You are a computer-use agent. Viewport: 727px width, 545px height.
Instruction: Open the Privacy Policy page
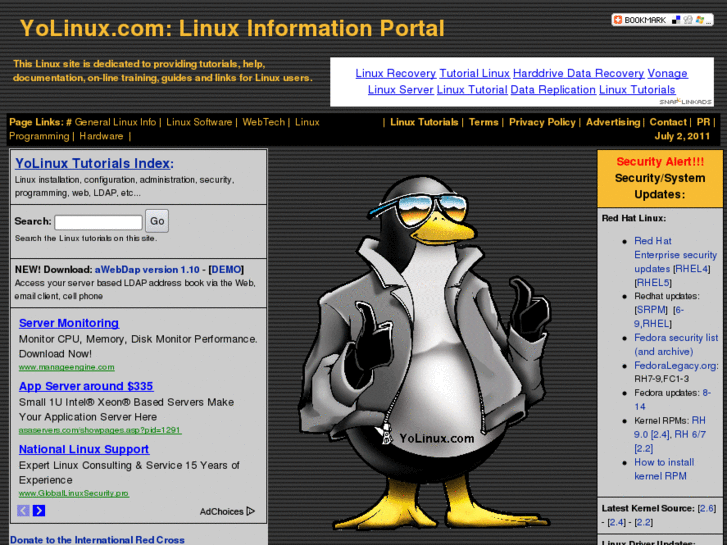[542, 122]
